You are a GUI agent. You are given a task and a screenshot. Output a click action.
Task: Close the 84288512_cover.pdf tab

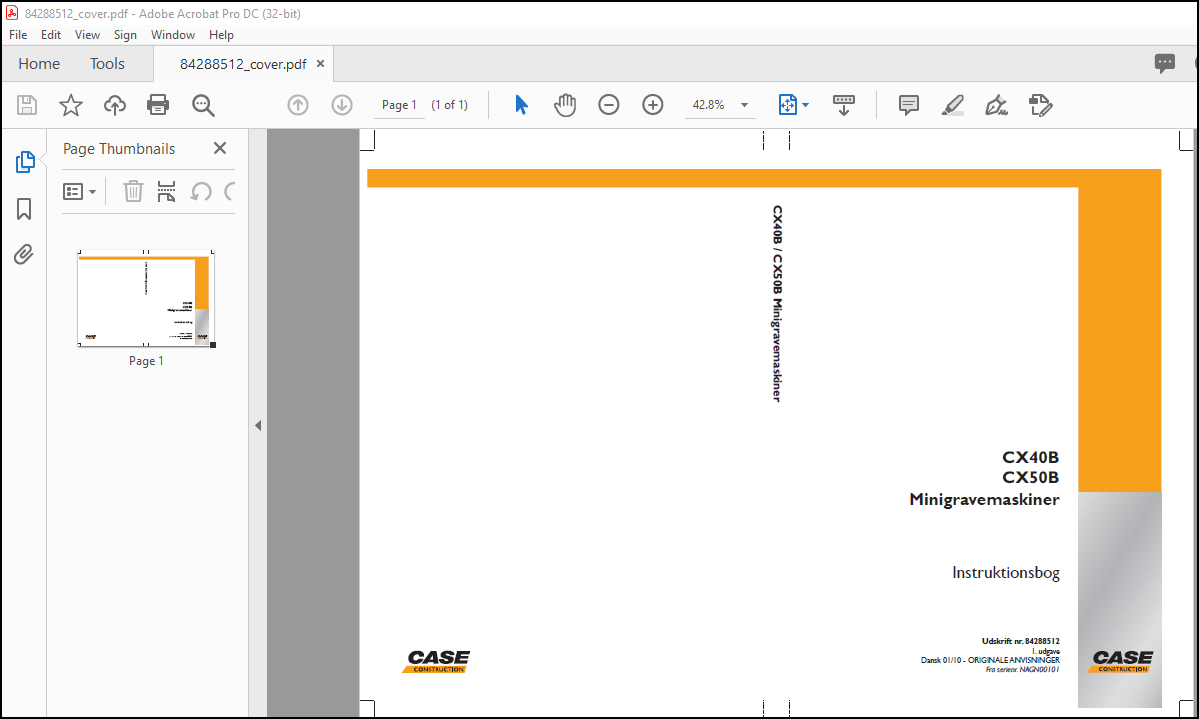pyautogui.click(x=320, y=64)
